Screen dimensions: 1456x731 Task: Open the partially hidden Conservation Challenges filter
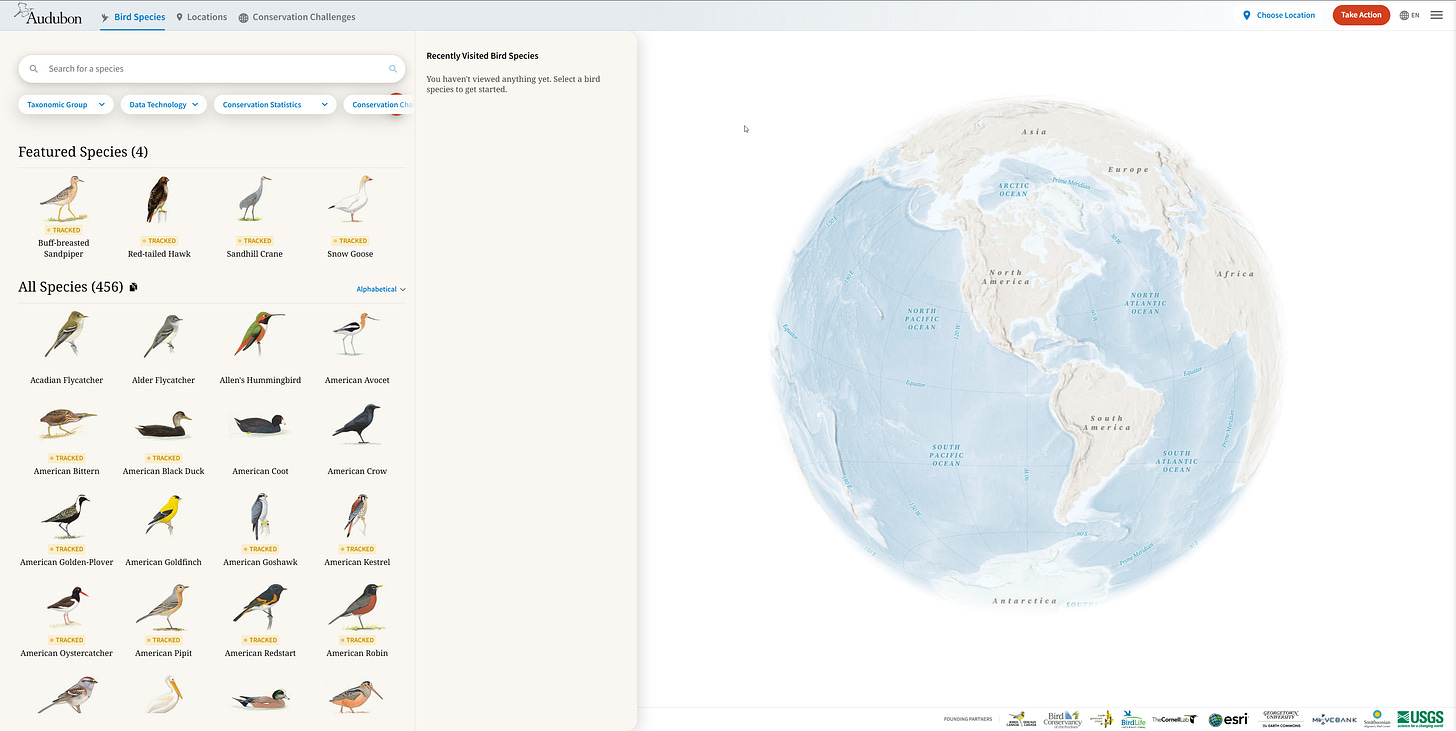tap(378, 104)
